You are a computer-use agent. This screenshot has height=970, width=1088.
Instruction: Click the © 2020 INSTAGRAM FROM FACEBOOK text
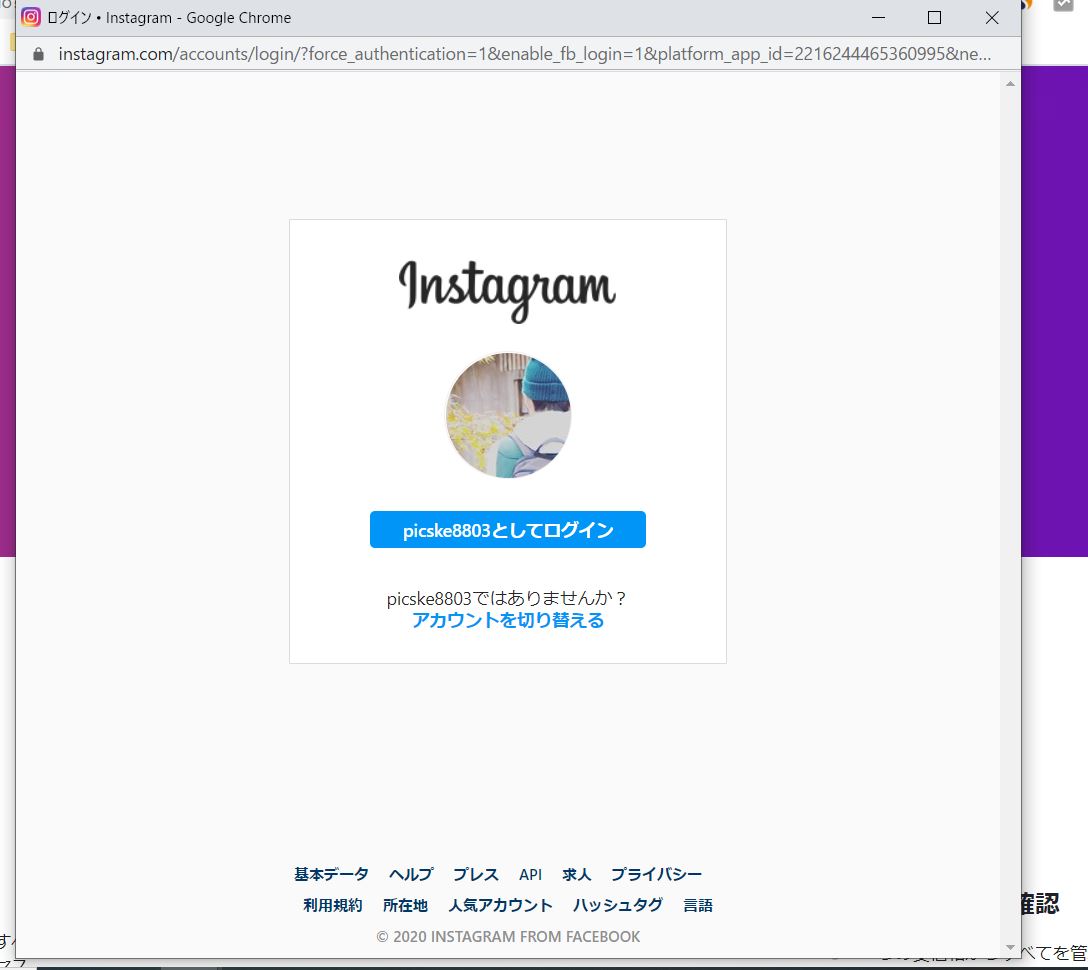pos(508,937)
